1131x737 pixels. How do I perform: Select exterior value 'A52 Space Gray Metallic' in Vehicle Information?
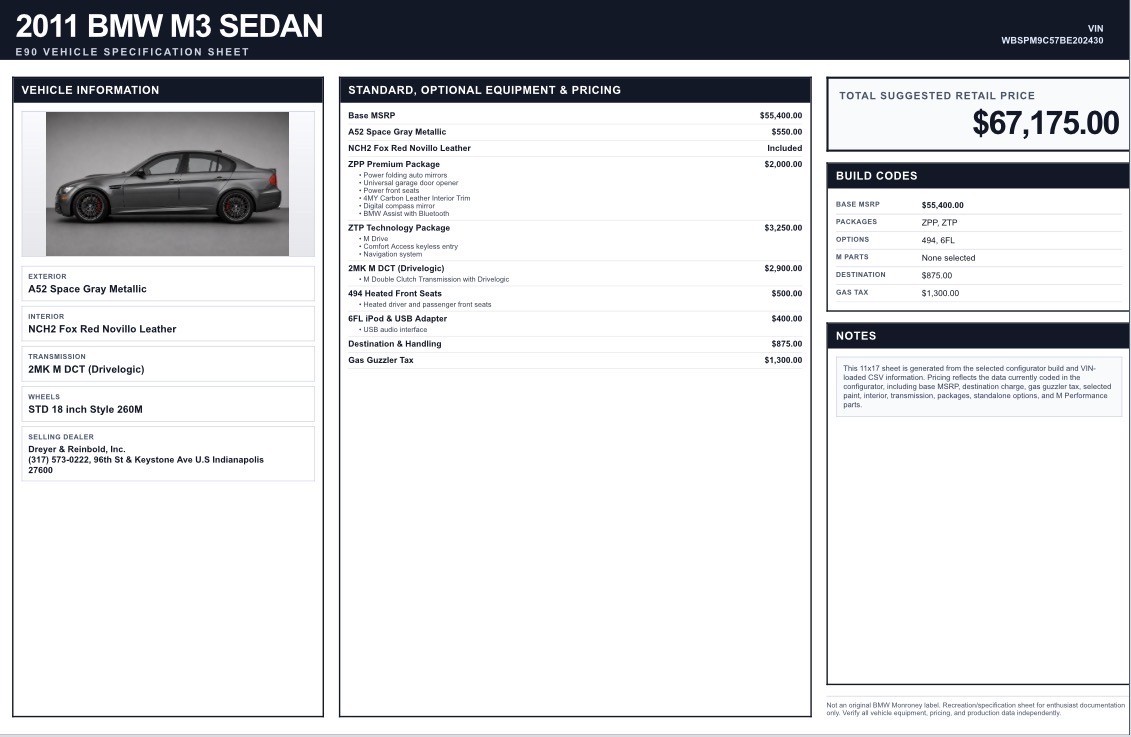(87, 289)
